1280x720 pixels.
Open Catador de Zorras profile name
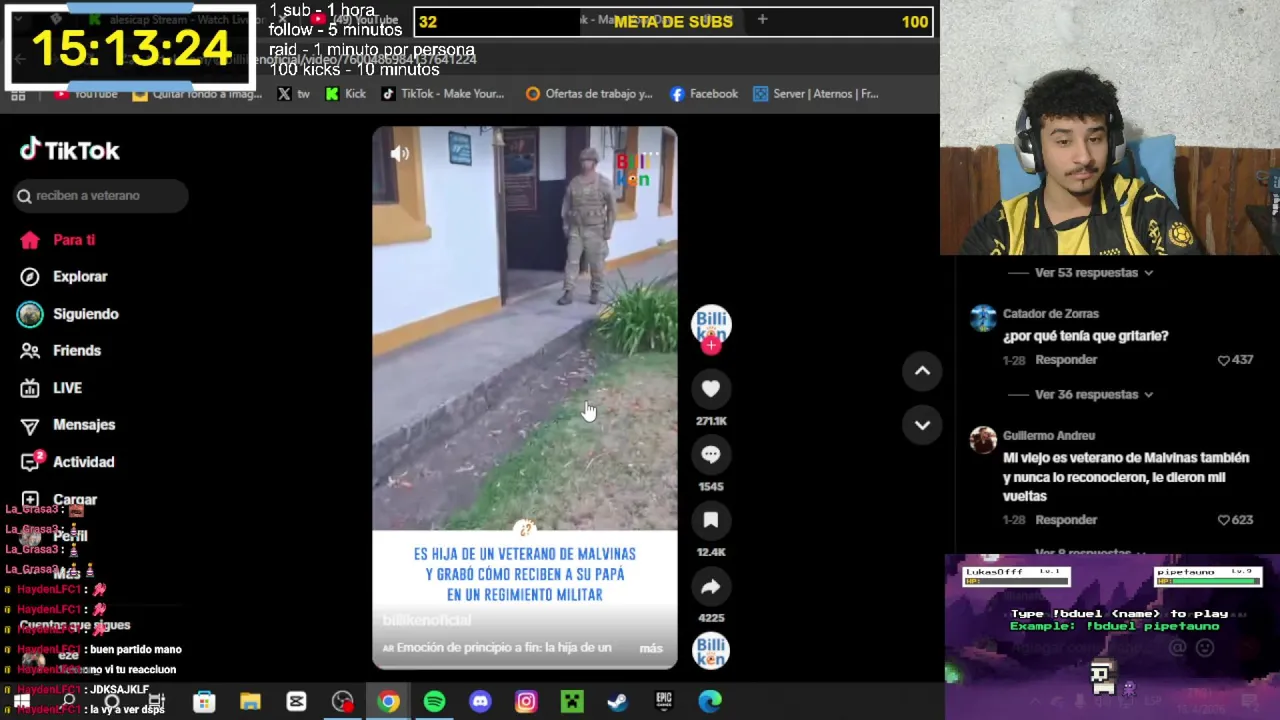(x=1051, y=314)
